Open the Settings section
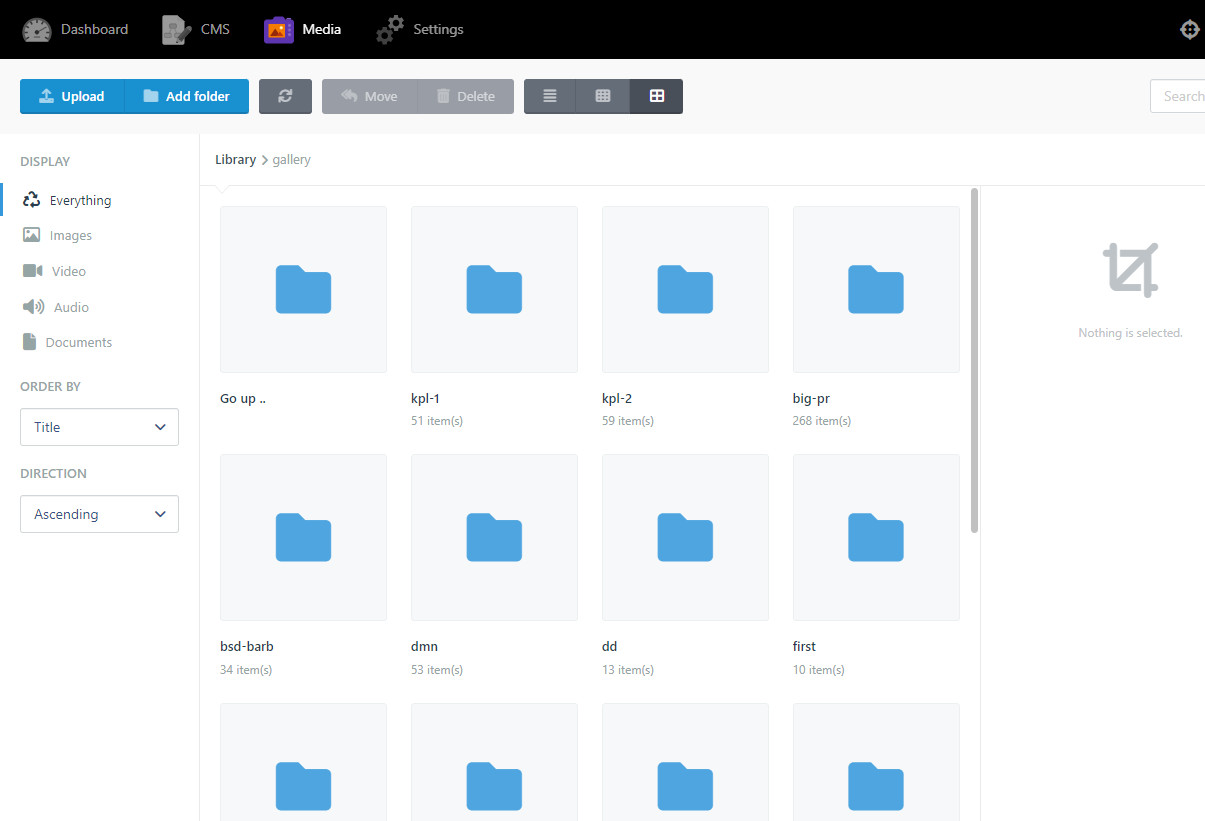 (420, 29)
